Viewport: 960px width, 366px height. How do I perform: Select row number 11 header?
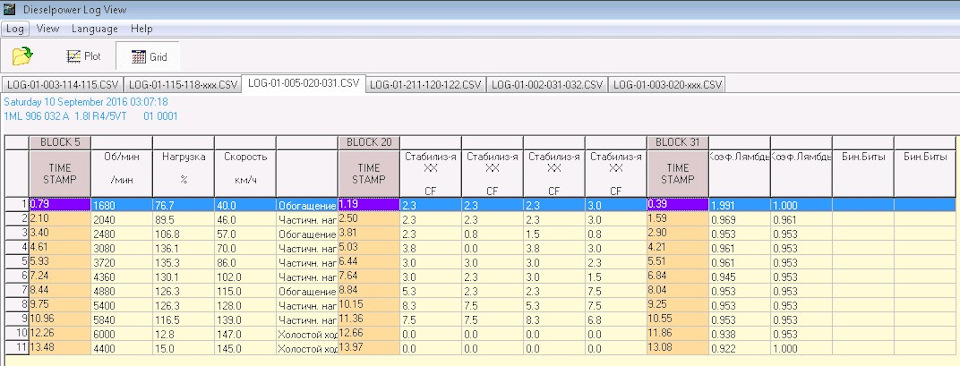click(17, 348)
